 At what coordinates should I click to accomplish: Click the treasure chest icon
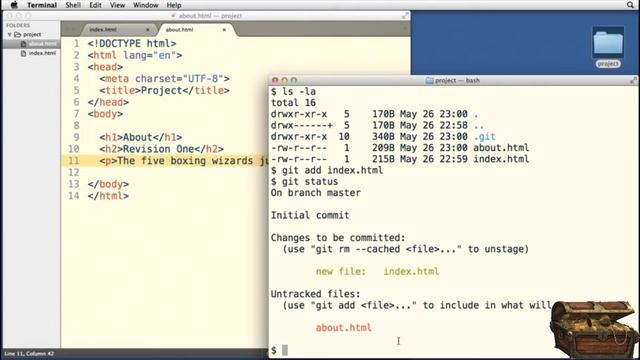[x=593, y=329]
